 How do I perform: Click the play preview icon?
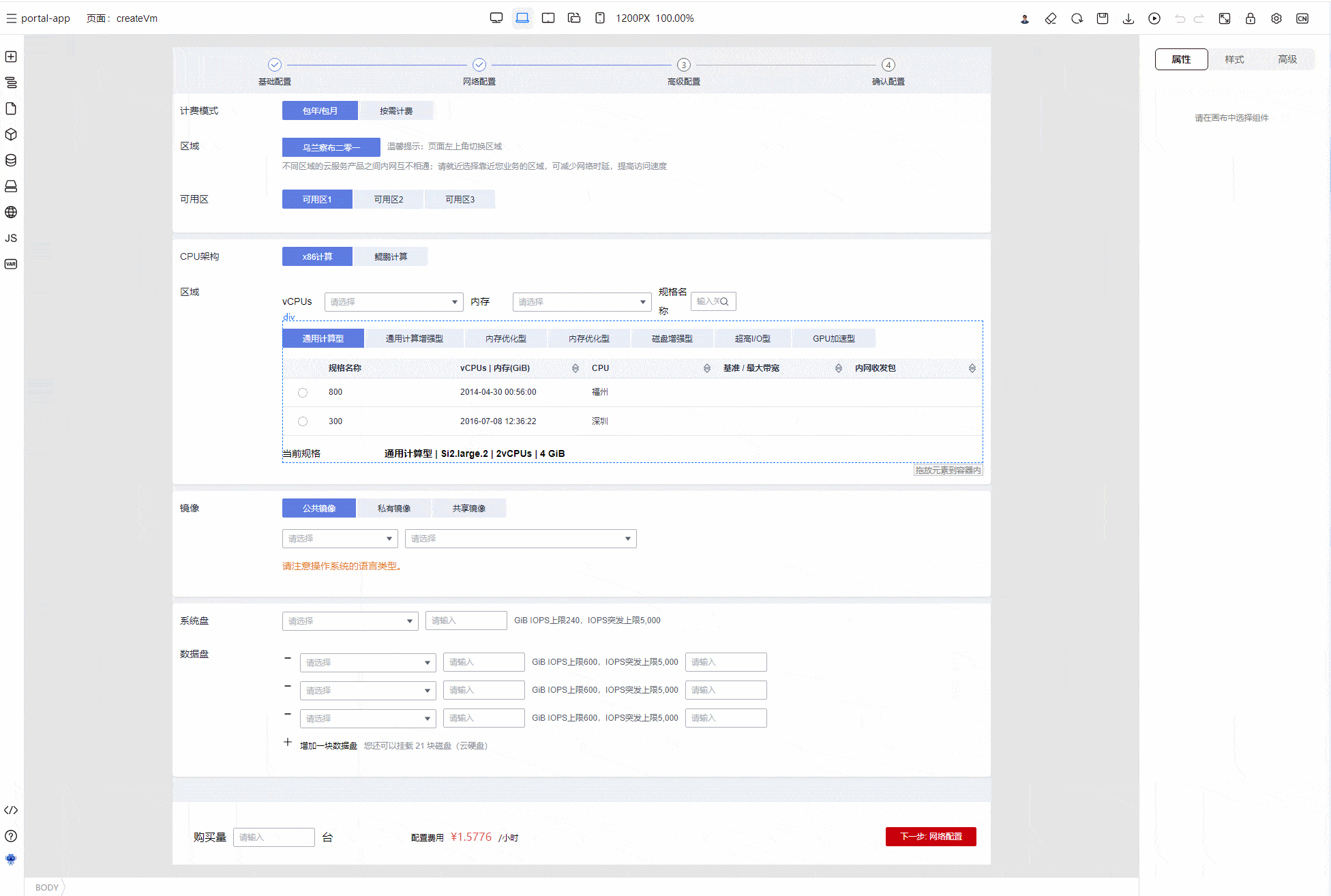click(1154, 18)
